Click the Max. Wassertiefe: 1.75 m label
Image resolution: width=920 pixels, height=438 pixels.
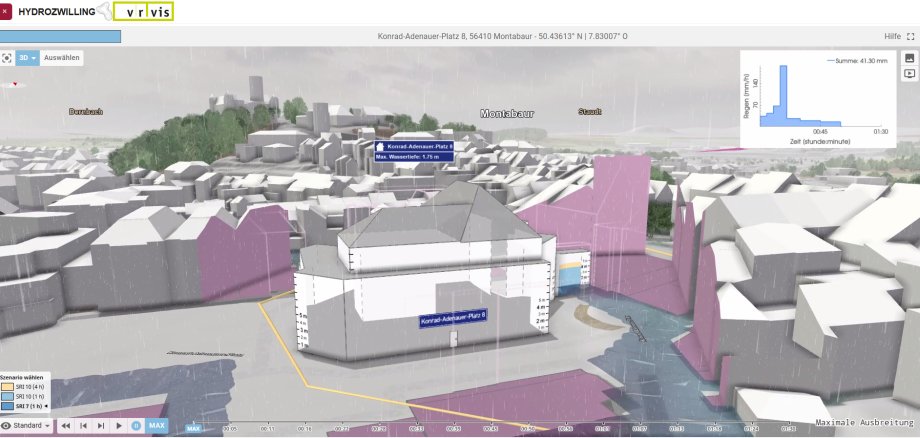414,157
